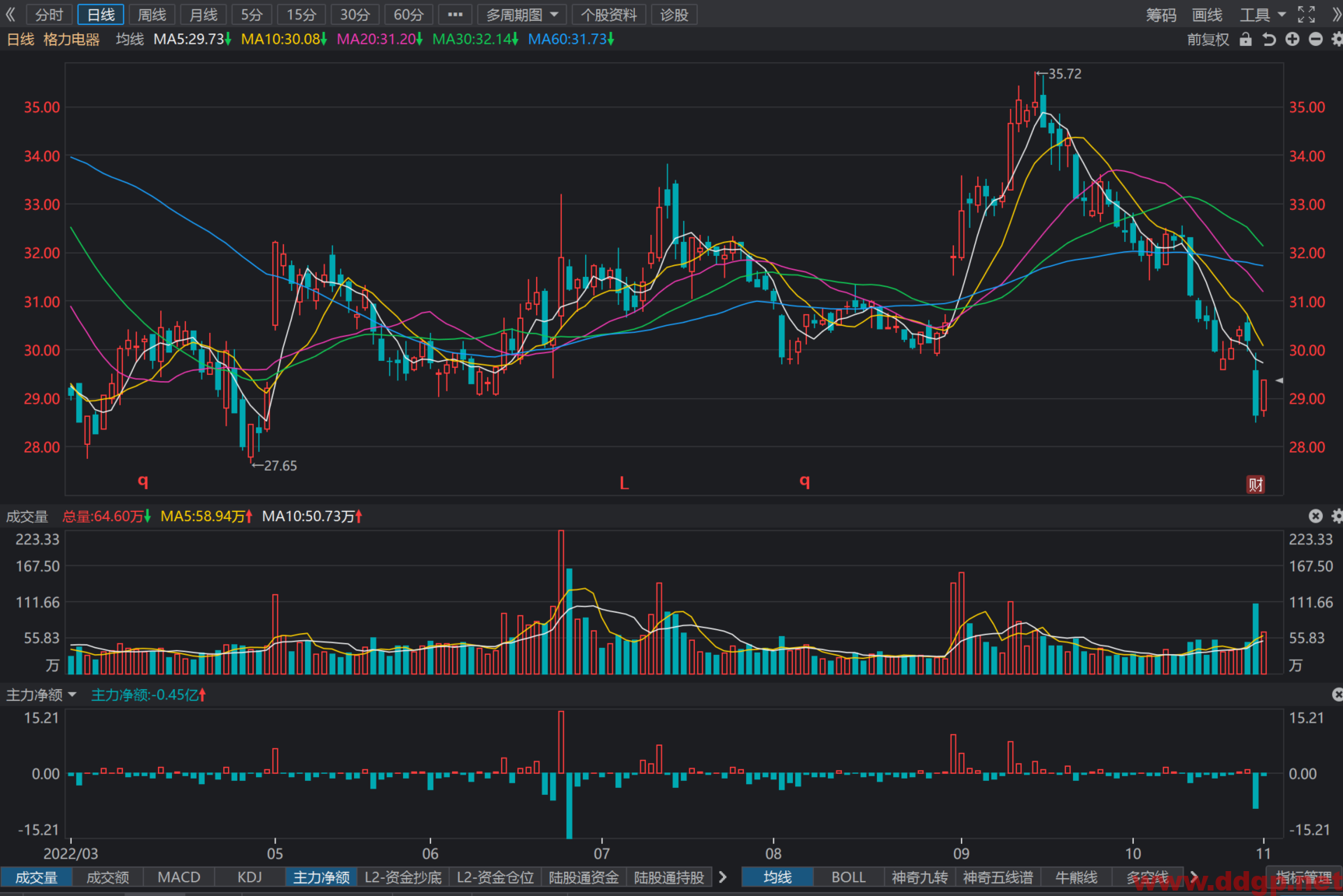Open 指标管理 indicator management
Viewport: 1343px width, 896px height.
coord(1304,877)
